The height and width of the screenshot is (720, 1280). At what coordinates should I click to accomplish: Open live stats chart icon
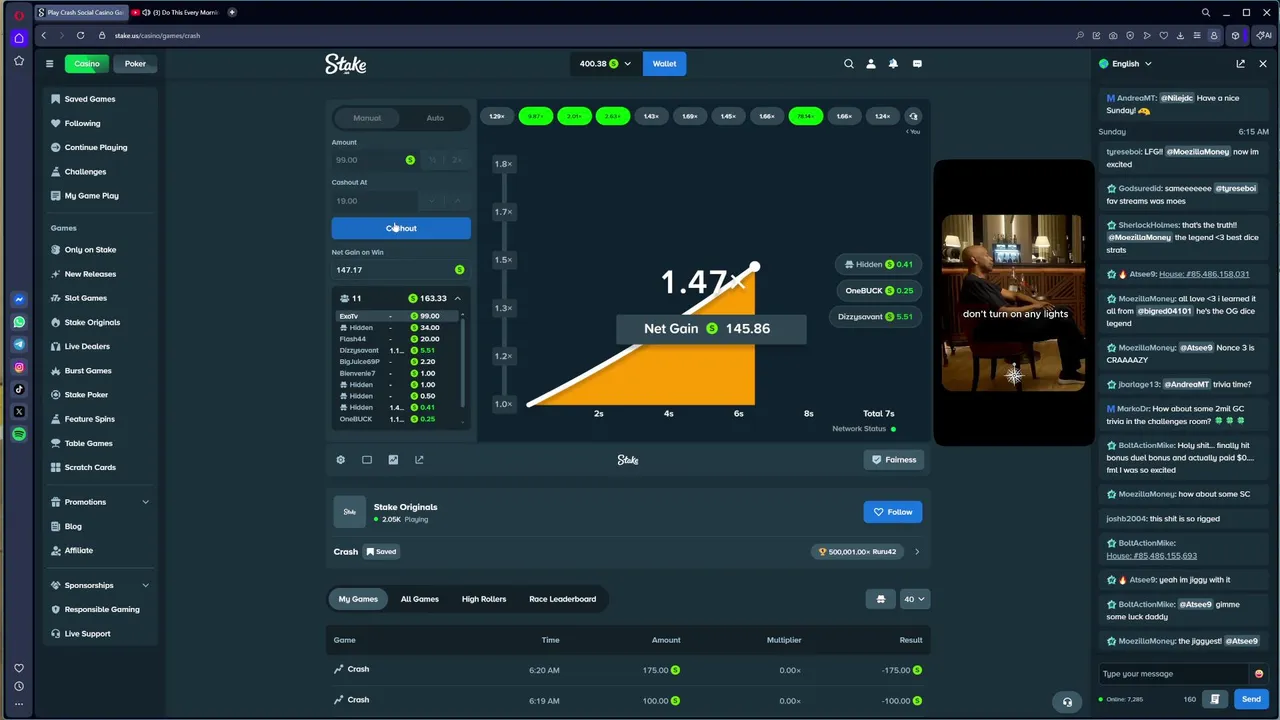pyautogui.click(x=393, y=460)
